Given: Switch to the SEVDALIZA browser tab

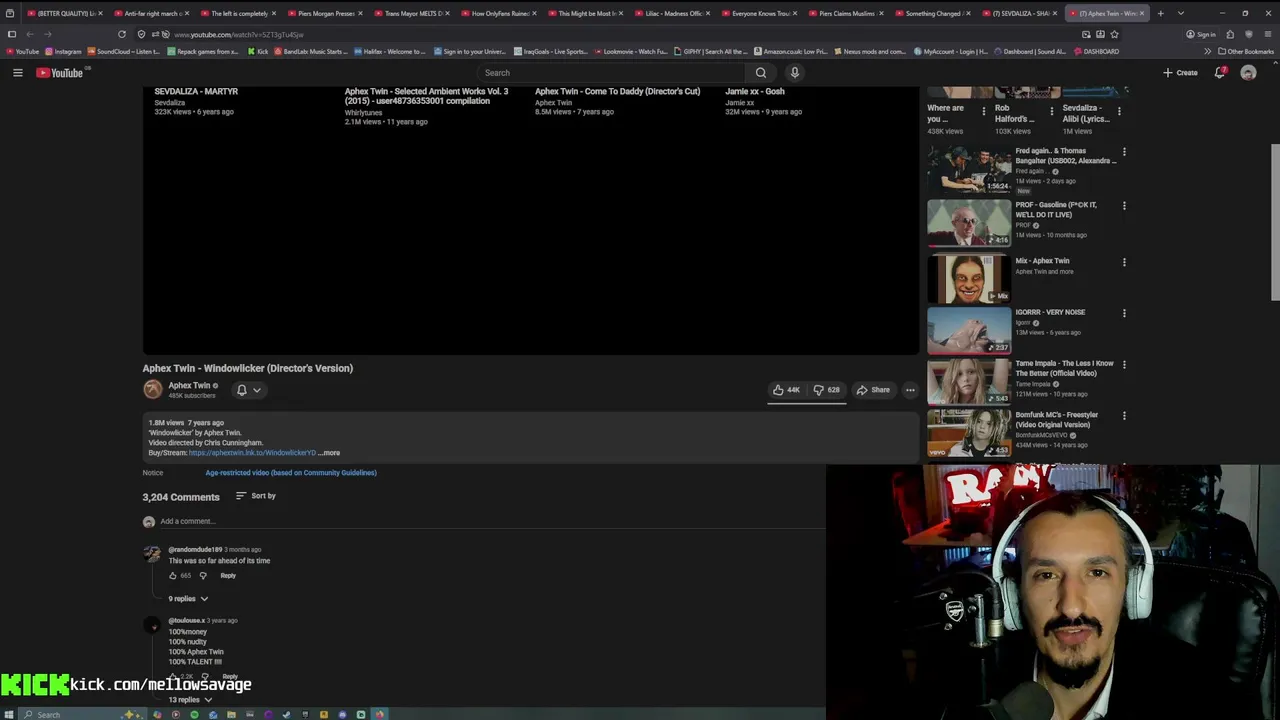Looking at the screenshot, I should [x=1021, y=13].
